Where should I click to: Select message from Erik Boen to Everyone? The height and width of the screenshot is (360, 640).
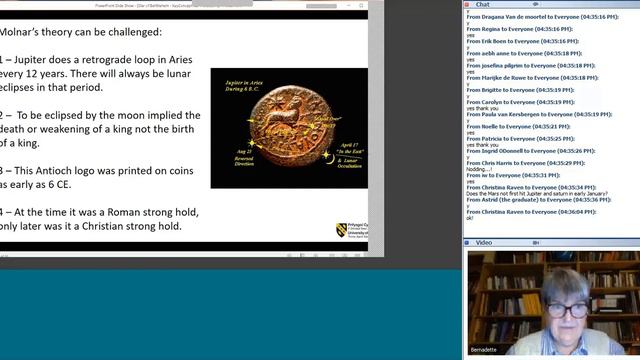(522, 42)
